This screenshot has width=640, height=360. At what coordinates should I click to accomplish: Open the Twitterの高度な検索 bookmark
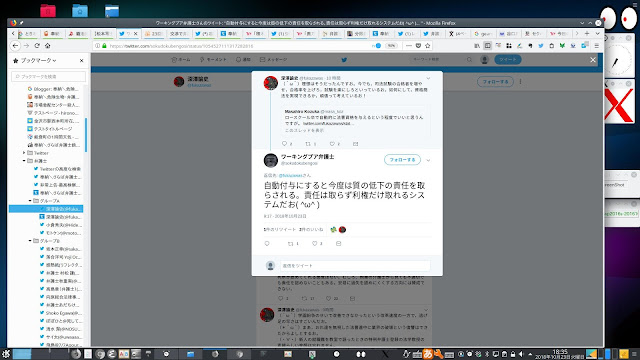pos(57,169)
